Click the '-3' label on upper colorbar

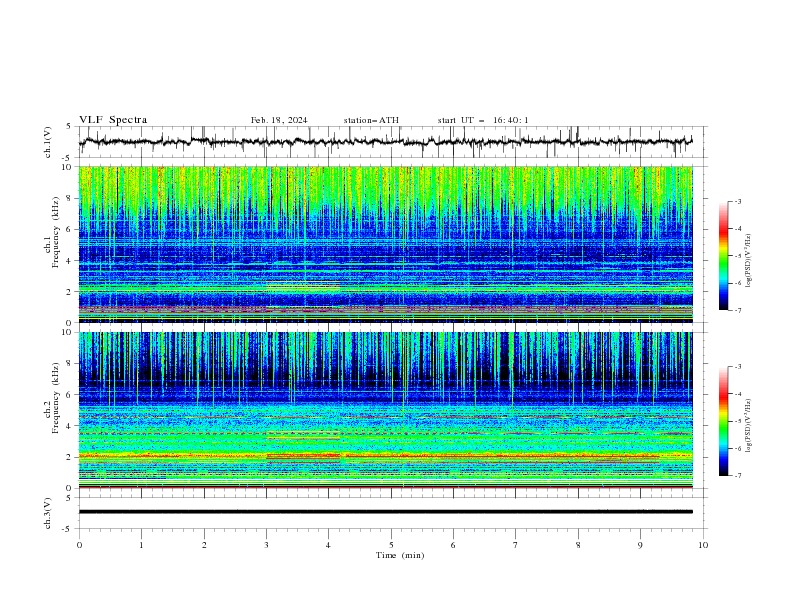tap(737, 201)
